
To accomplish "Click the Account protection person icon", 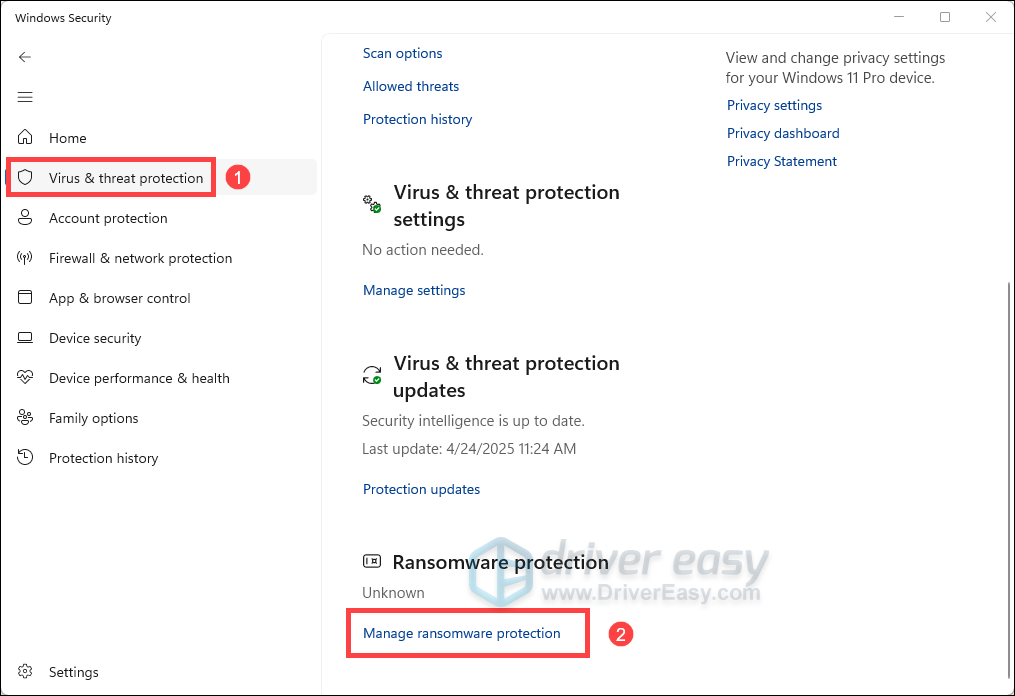I will (x=26, y=218).
